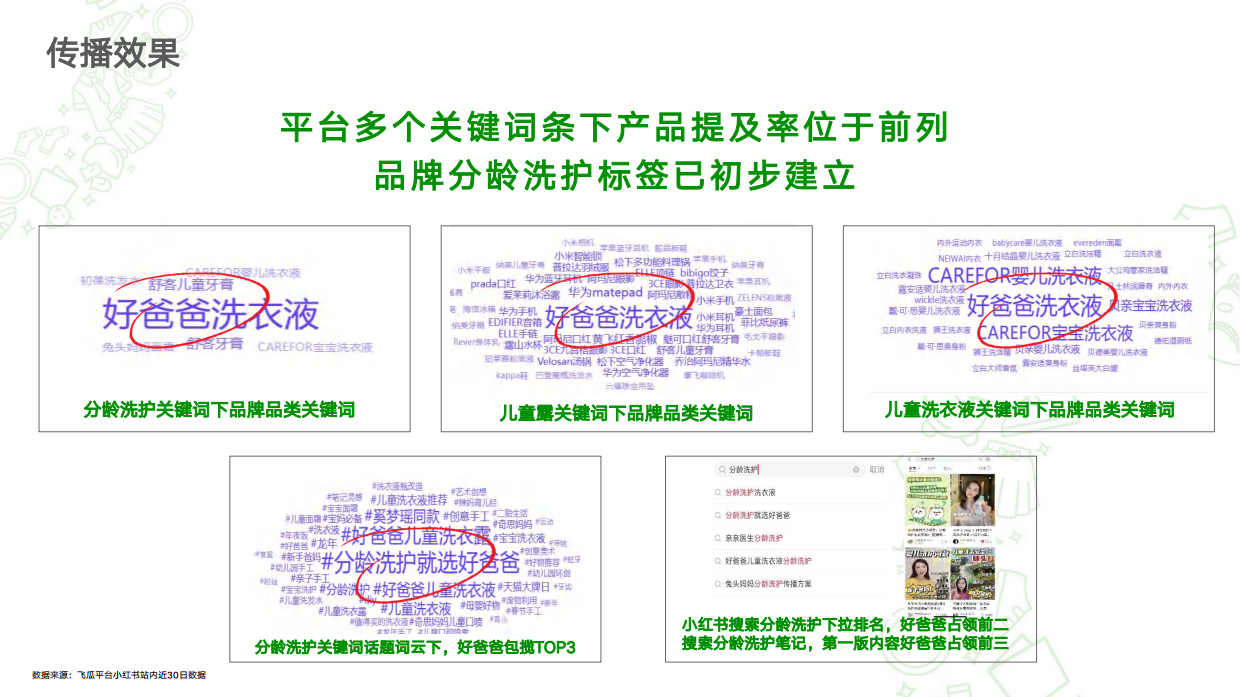Click the magnifier icon beside 亲亲医生分龄洗护 suggestion
Screen dimensions: 1240x697
click(718, 538)
